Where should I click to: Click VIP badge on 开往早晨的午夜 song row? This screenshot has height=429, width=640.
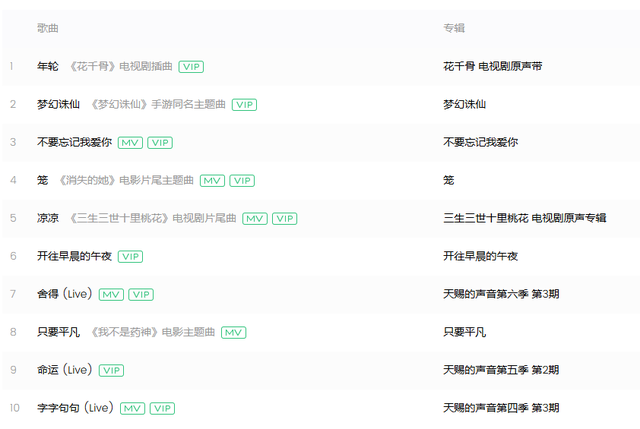tap(130, 256)
